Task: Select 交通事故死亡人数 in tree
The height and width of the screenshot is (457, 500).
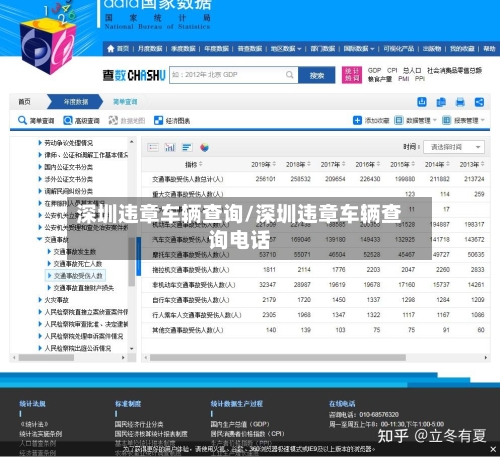Action: 78,264
